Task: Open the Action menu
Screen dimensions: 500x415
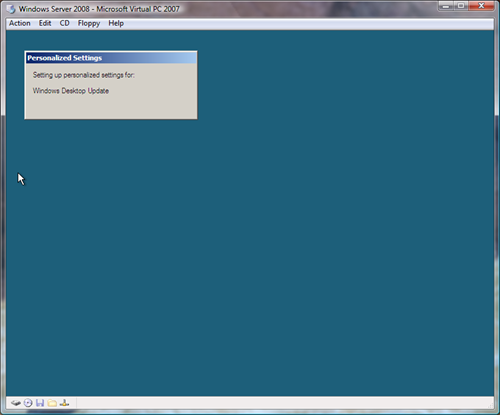Action: [x=20, y=23]
